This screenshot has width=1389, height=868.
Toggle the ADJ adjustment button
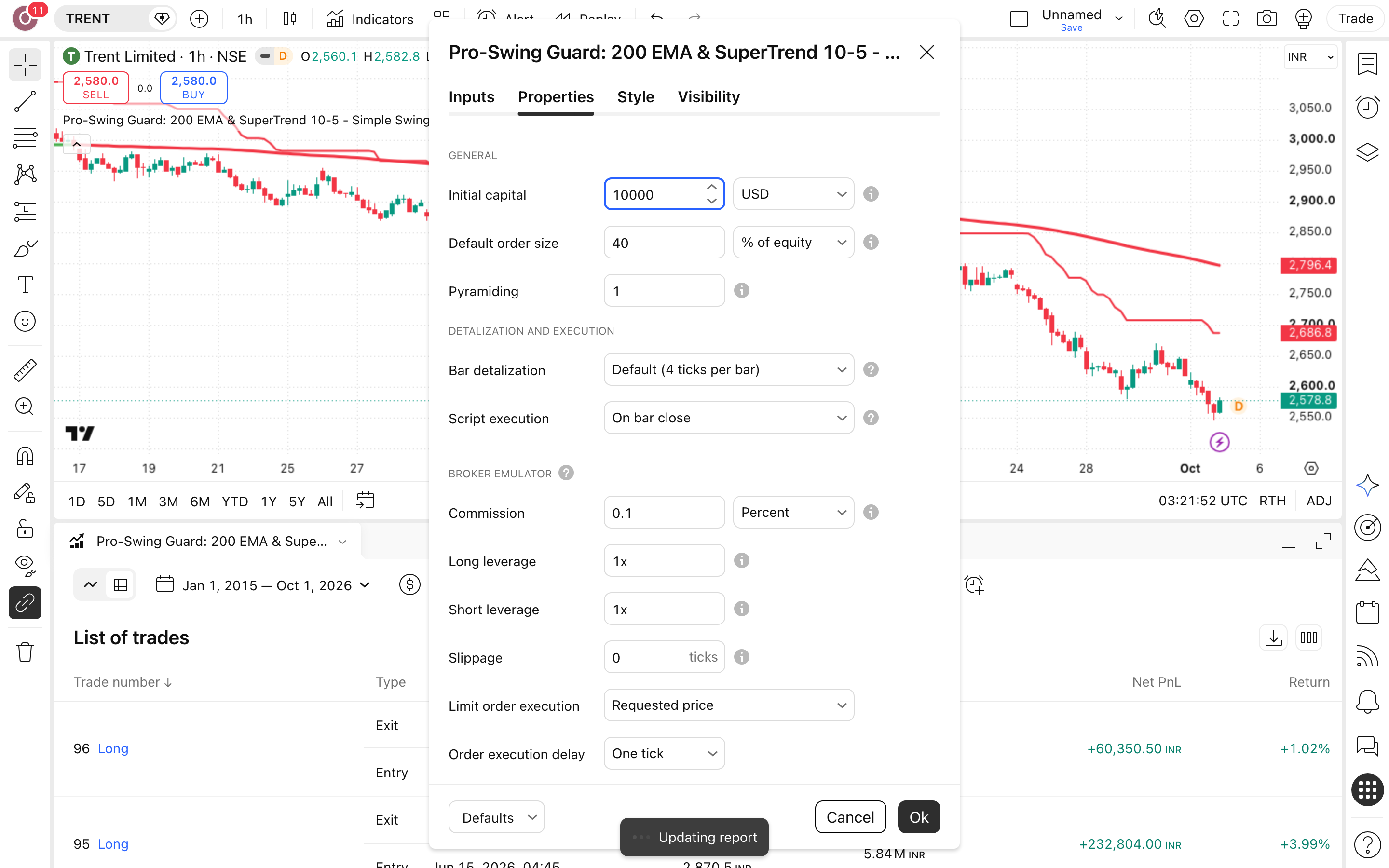click(1319, 501)
